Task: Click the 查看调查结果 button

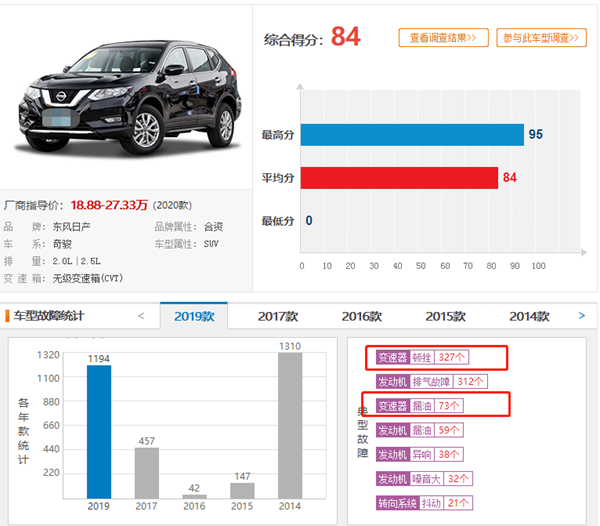Action: click(443, 38)
